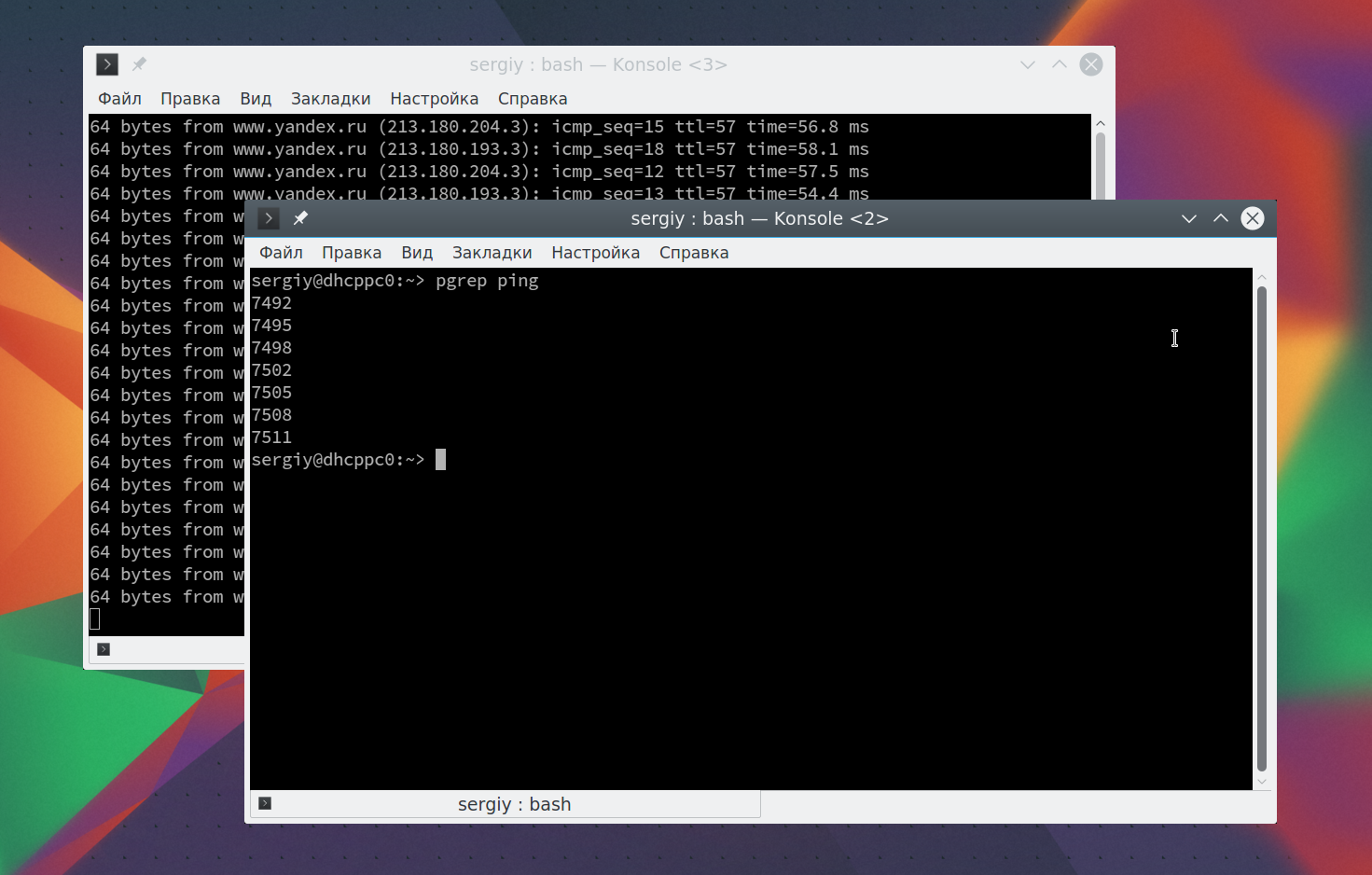This screenshot has width=1372, height=875.
Task: Open the Файл menu in Konsole <2>
Action: pyautogui.click(x=281, y=253)
